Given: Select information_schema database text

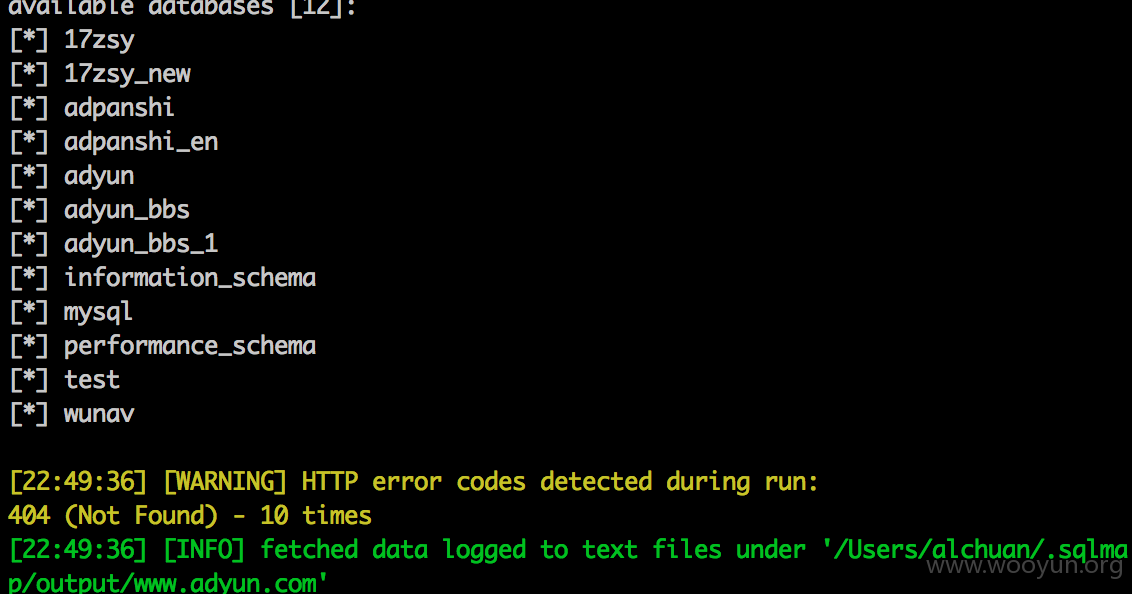Looking at the screenshot, I should pyautogui.click(x=190, y=278).
